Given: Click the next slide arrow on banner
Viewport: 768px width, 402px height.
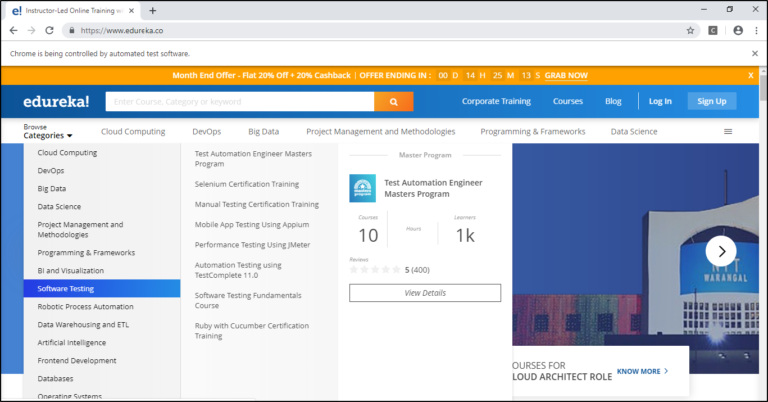Looking at the screenshot, I should coord(720,251).
